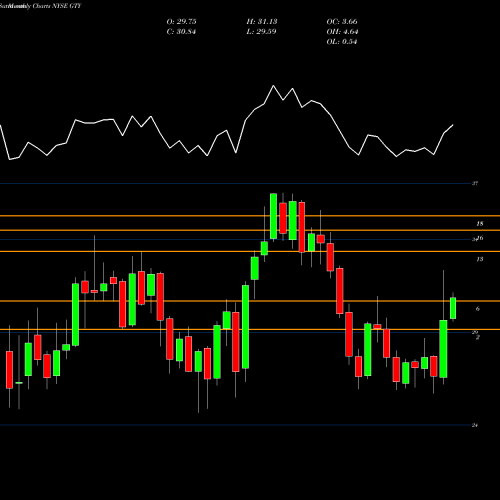Click the 'Charts NYSE GTY' chart title
Image resolution: width=500 pixels, height=500 pixels.
[57, 6]
